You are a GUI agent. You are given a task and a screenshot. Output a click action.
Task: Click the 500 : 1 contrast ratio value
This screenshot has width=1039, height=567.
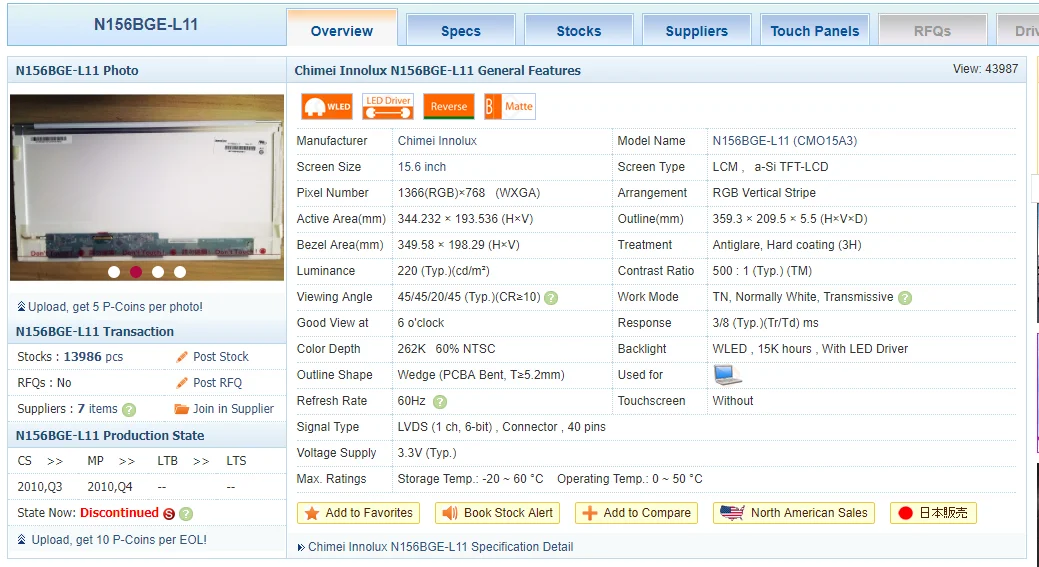point(762,271)
